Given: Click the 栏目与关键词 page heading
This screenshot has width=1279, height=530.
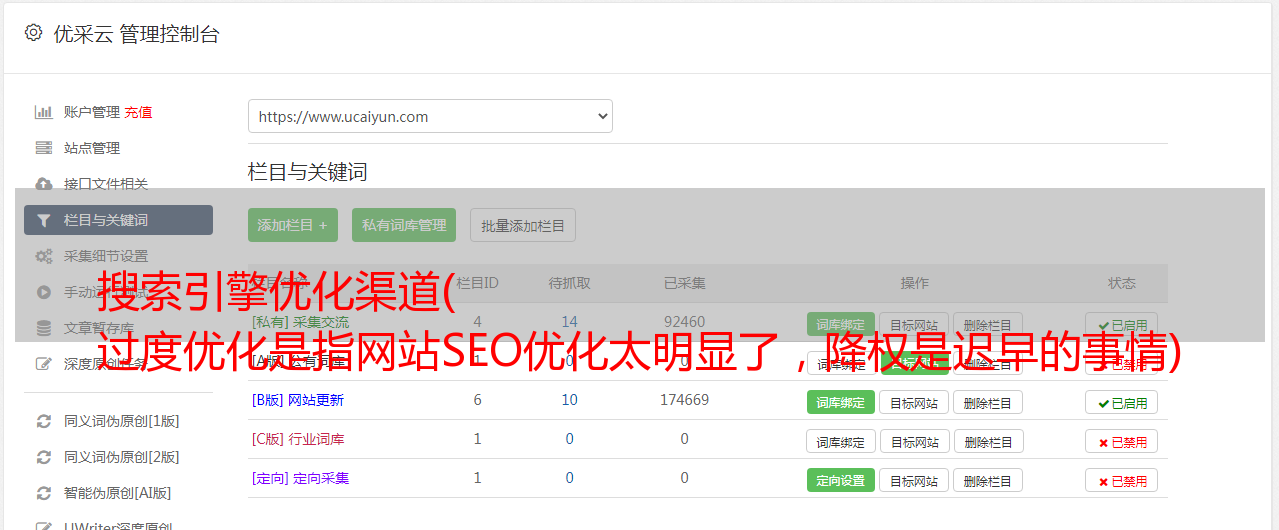Looking at the screenshot, I should point(307,172).
